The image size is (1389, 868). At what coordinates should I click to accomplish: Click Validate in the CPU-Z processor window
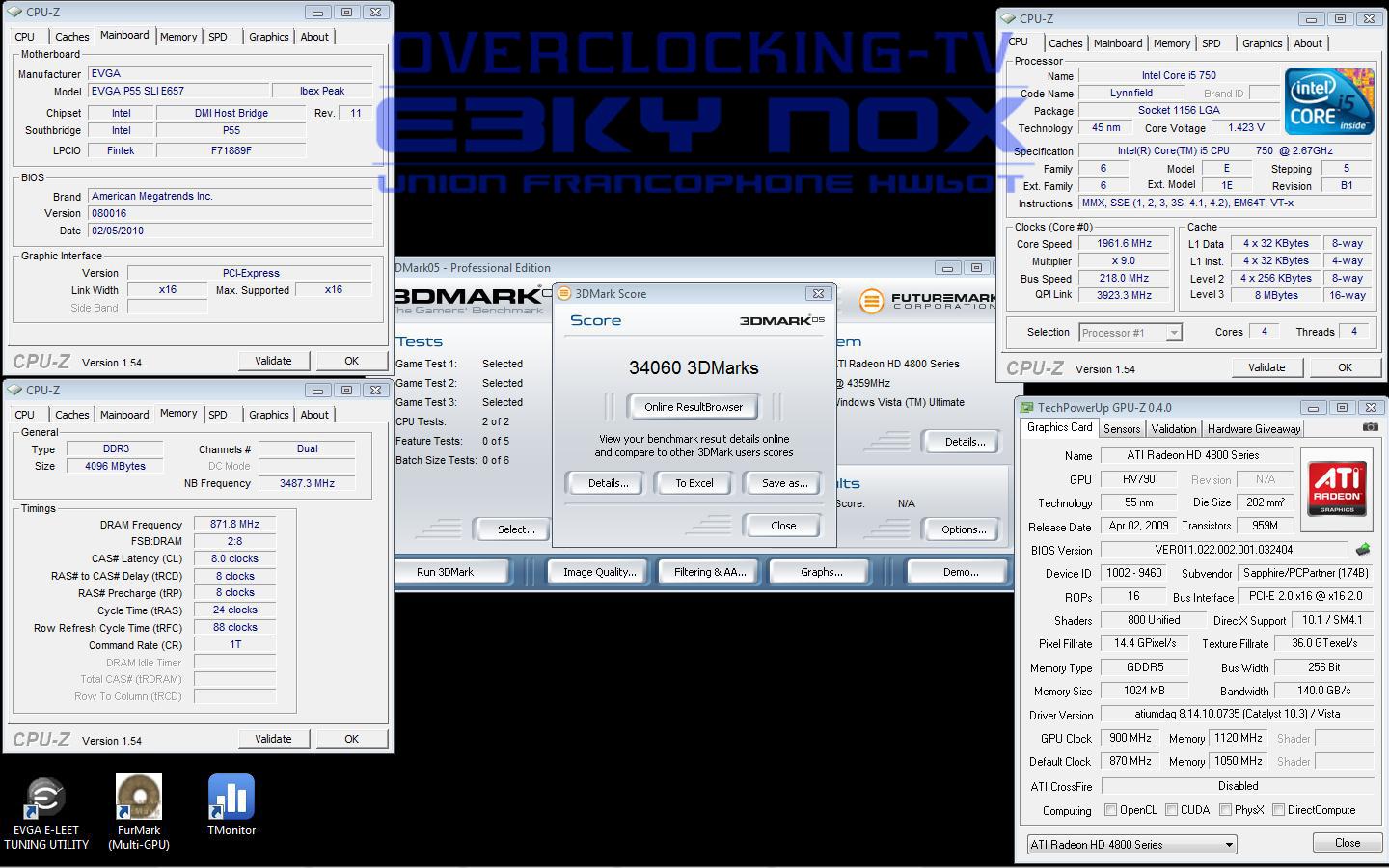[x=1266, y=367]
